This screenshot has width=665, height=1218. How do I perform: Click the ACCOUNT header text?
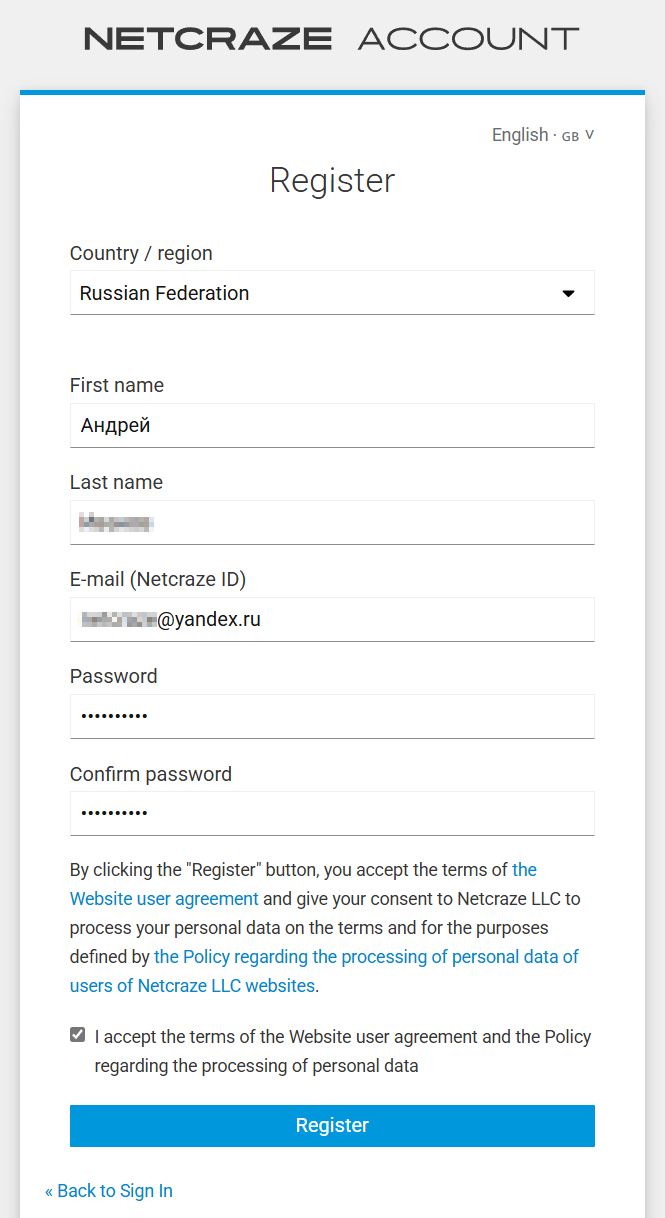[x=468, y=39]
